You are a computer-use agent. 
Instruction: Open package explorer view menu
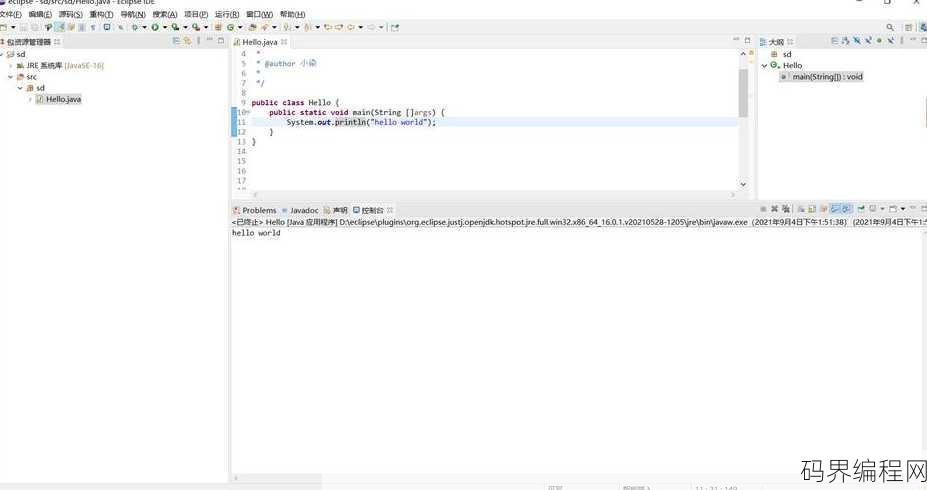[199, 41]
